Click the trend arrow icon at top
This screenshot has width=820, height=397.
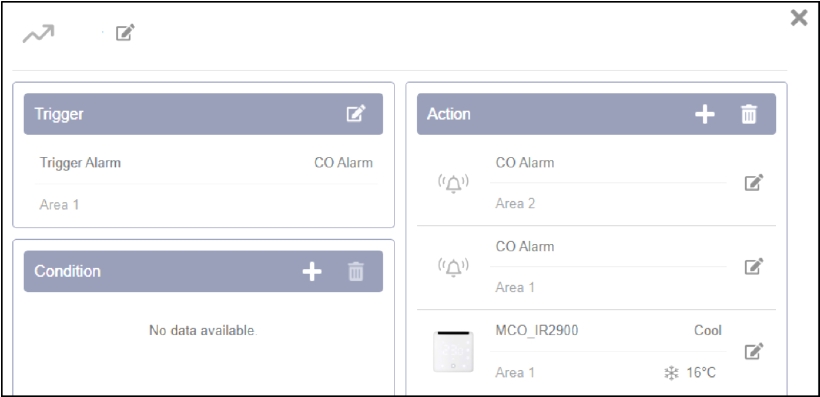tap(38, 35)
